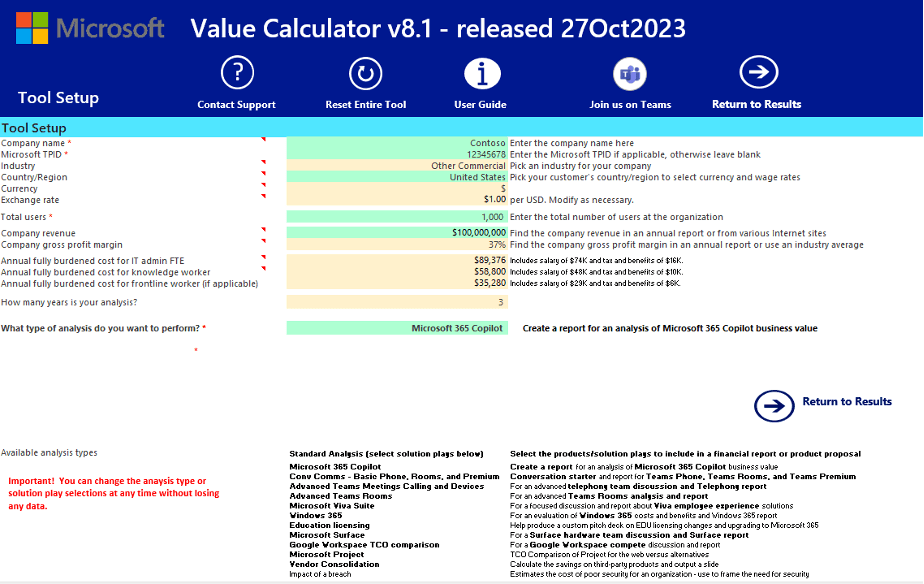The image size is (924, 584).
Task: Click the Join us on Teams icon
Action: pos(629,74)
